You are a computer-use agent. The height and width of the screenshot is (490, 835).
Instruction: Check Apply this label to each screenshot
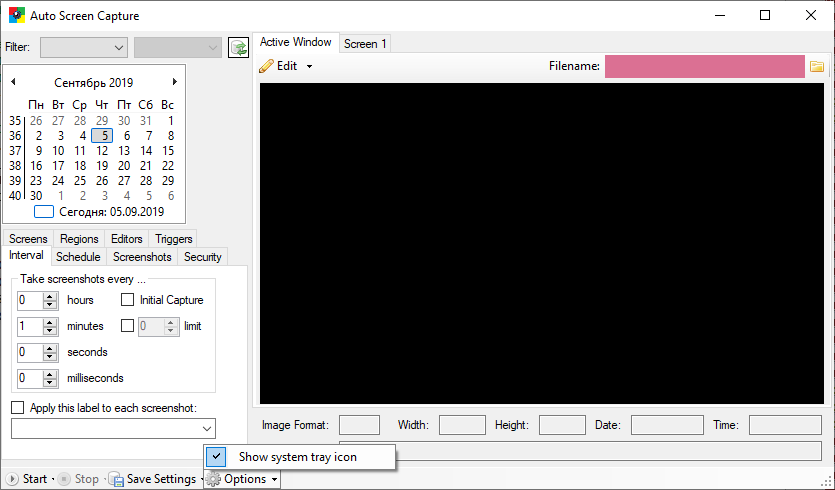(x=18, y=408)
